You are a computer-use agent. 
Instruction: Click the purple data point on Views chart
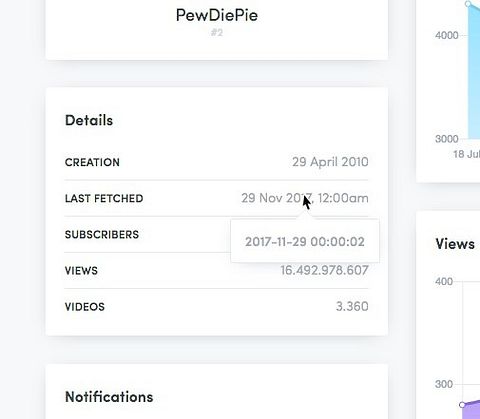coord(462,405)
